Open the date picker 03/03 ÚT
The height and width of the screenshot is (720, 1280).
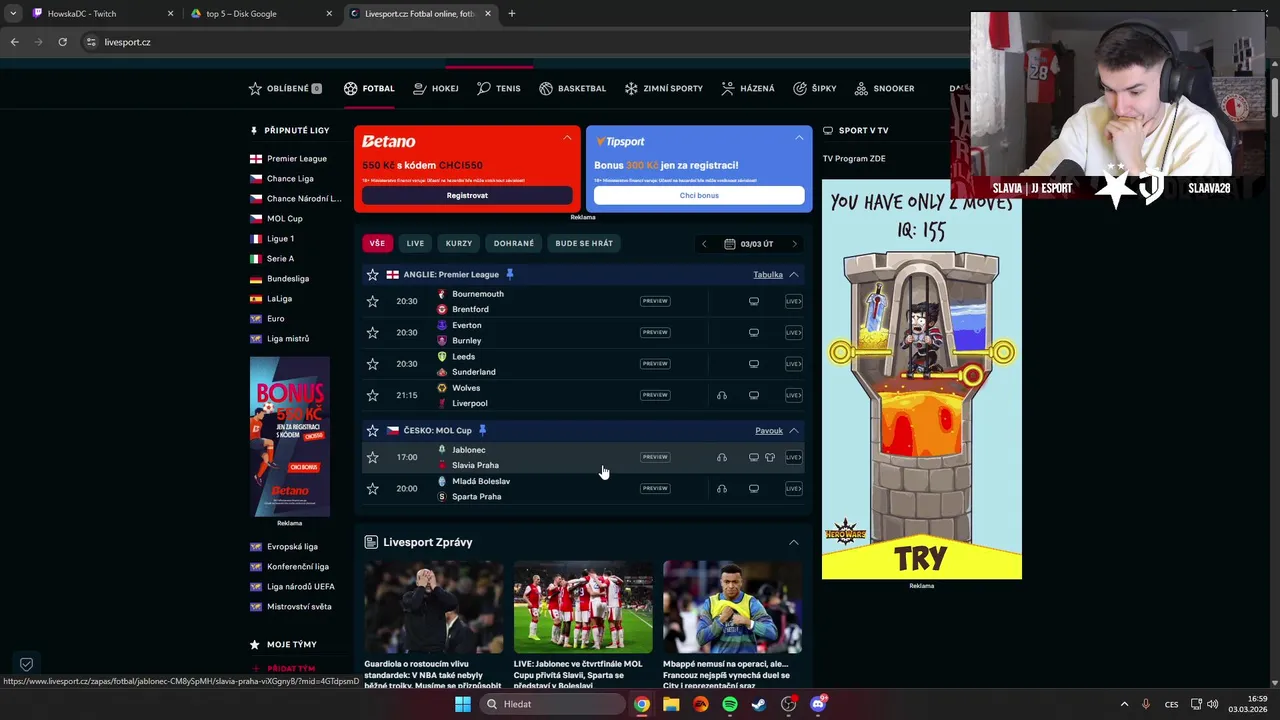click(749, 244)
